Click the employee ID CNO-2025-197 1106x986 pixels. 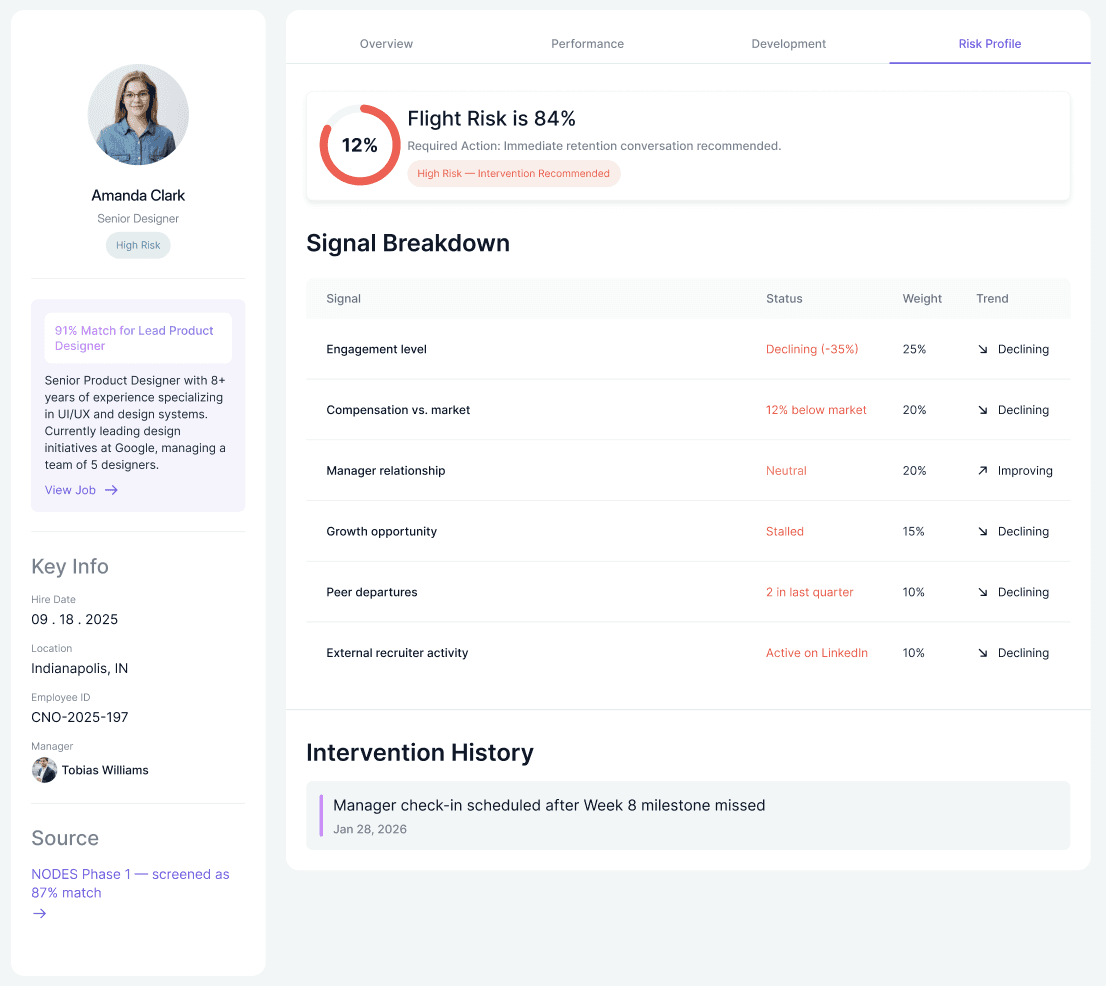pyautogui.click(x=80, y=717)
